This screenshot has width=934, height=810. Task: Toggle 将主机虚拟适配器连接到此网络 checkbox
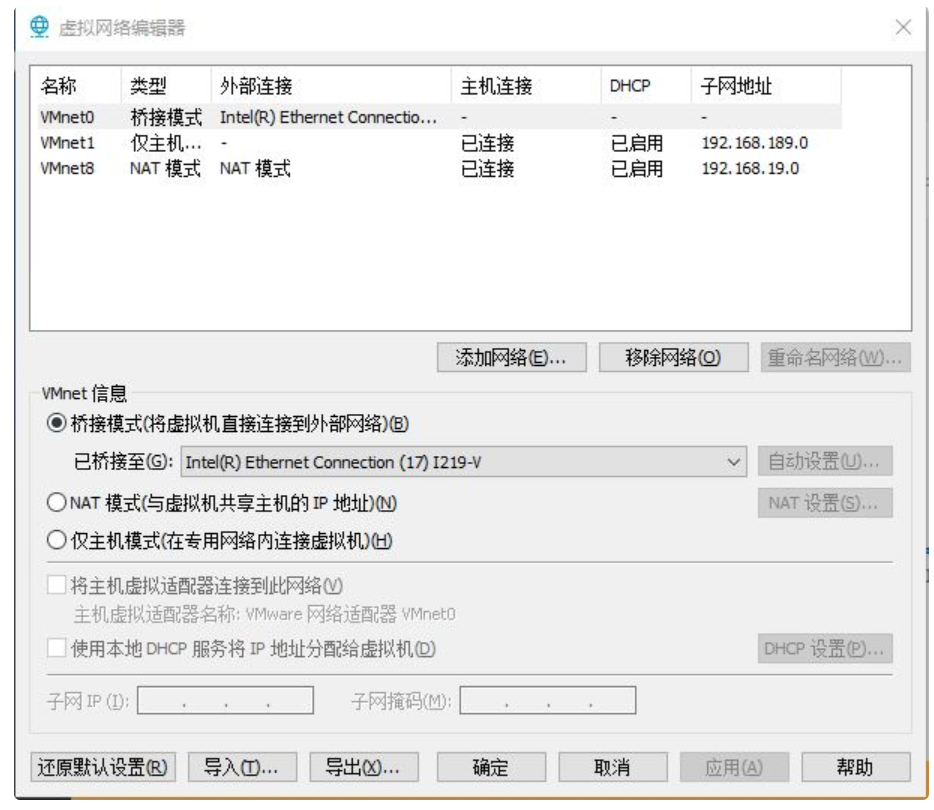[x=57, y=585]
